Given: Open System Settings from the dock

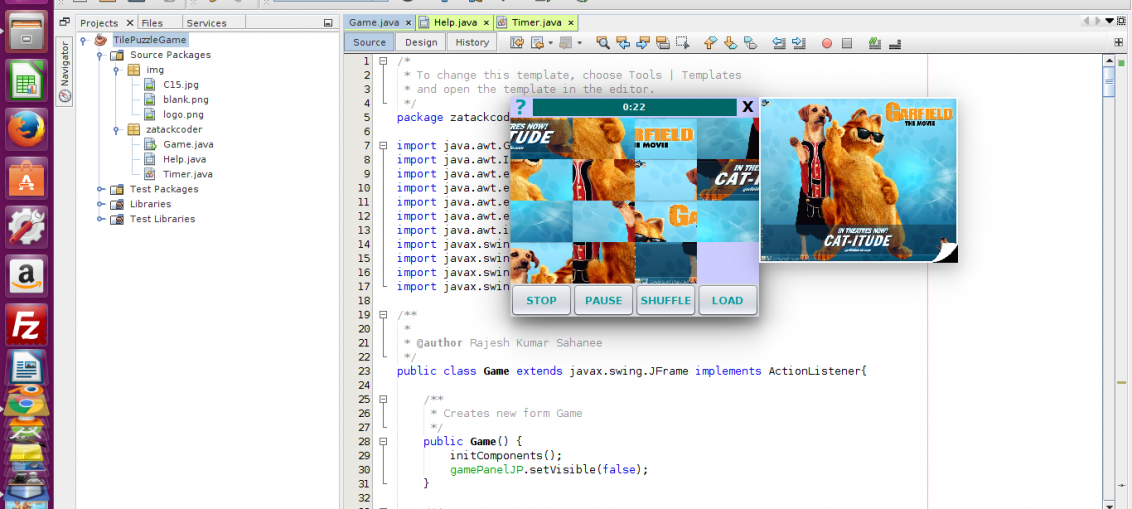Looking at the screenshot, I should [27, 227].
